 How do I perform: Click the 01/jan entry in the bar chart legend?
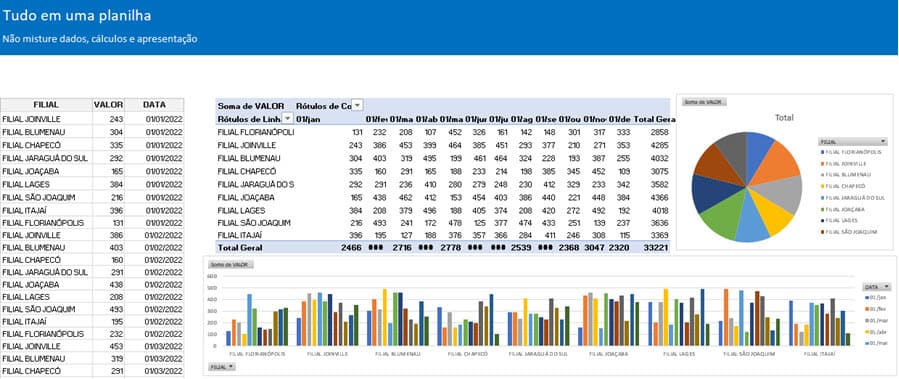875,298
